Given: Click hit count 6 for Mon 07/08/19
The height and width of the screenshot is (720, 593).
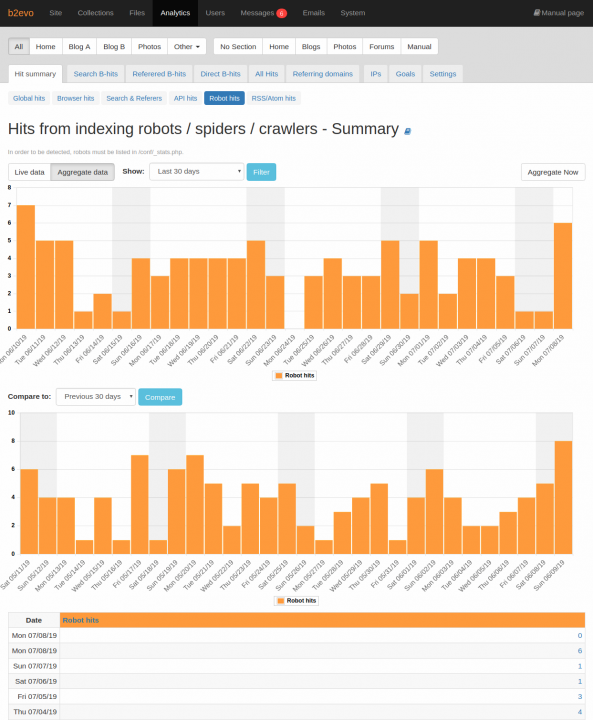Looking at the screenshot, I should point(580,651).
